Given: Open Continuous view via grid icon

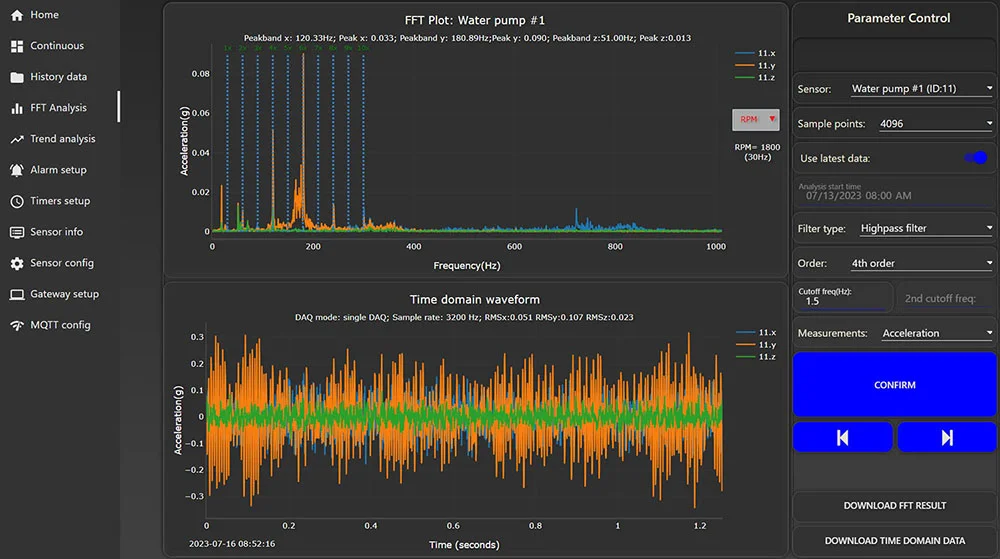Looking at the screenshot, I should 16,46.
